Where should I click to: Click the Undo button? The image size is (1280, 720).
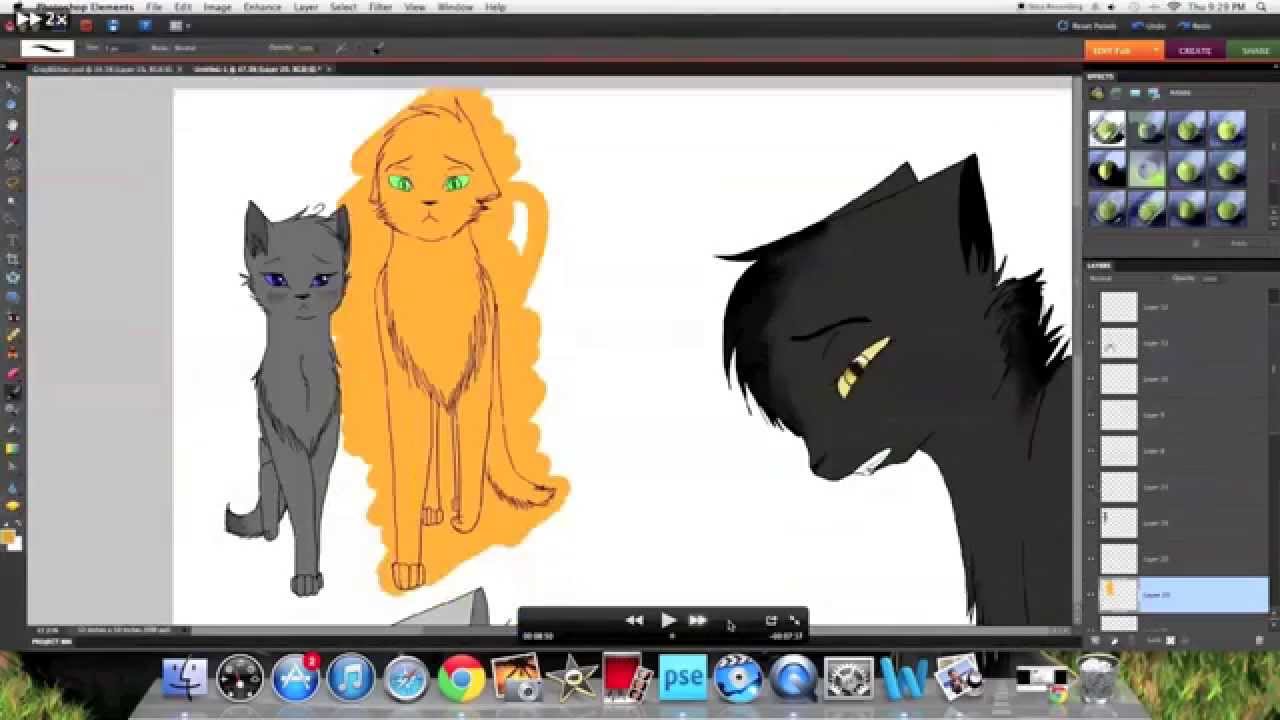tap(1150, 25)
